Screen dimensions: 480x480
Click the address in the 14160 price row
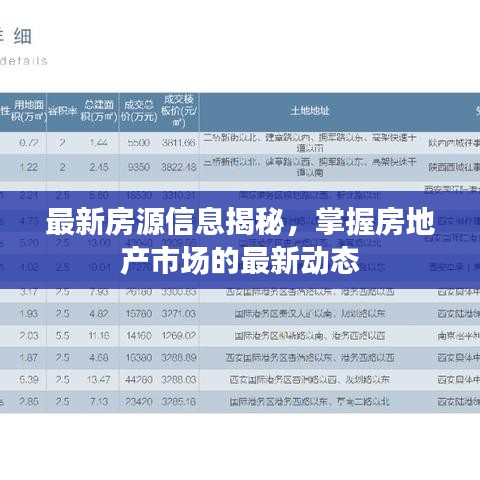click(x=310, y=336)
